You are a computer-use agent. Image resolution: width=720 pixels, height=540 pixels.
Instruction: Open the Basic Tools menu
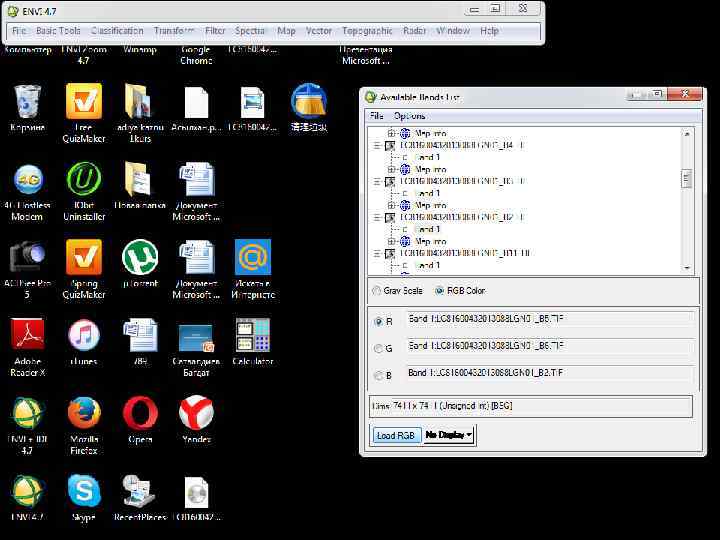click(58, 31)
